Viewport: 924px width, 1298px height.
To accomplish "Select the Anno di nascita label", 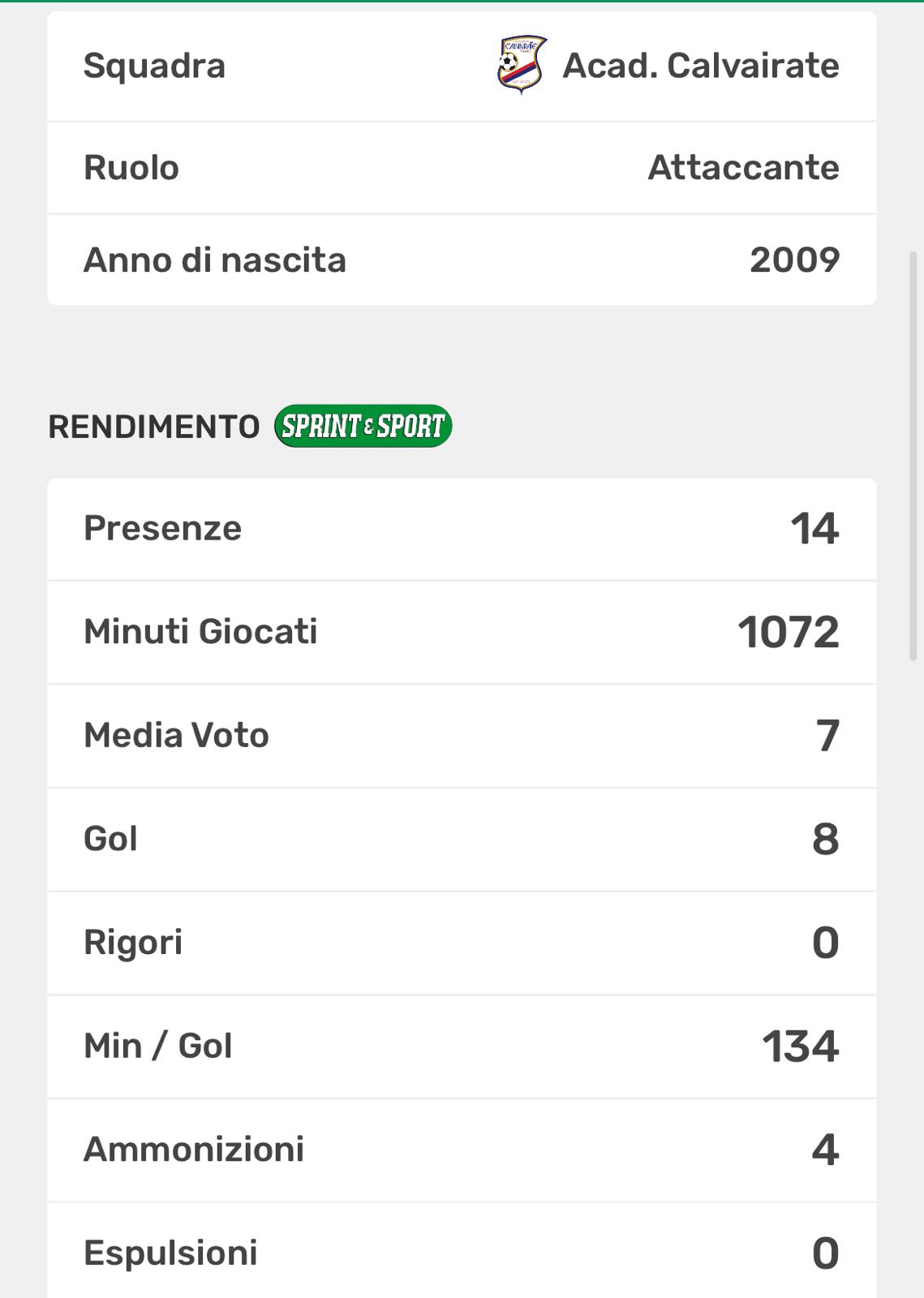I will (215, 260).
